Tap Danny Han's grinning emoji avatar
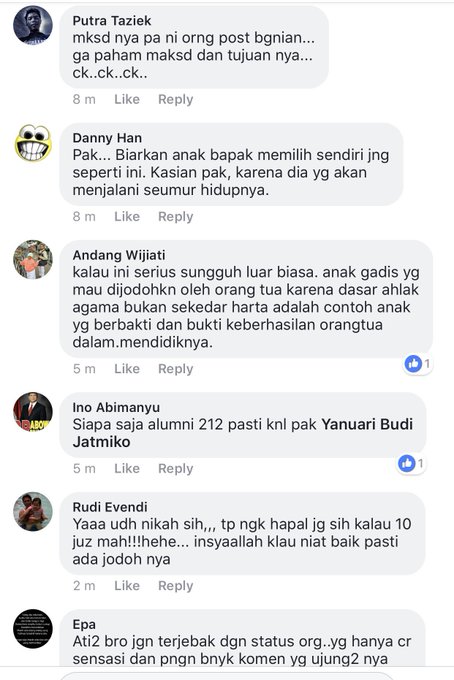This screenshot has width=454, height=680. coord(33,143)
